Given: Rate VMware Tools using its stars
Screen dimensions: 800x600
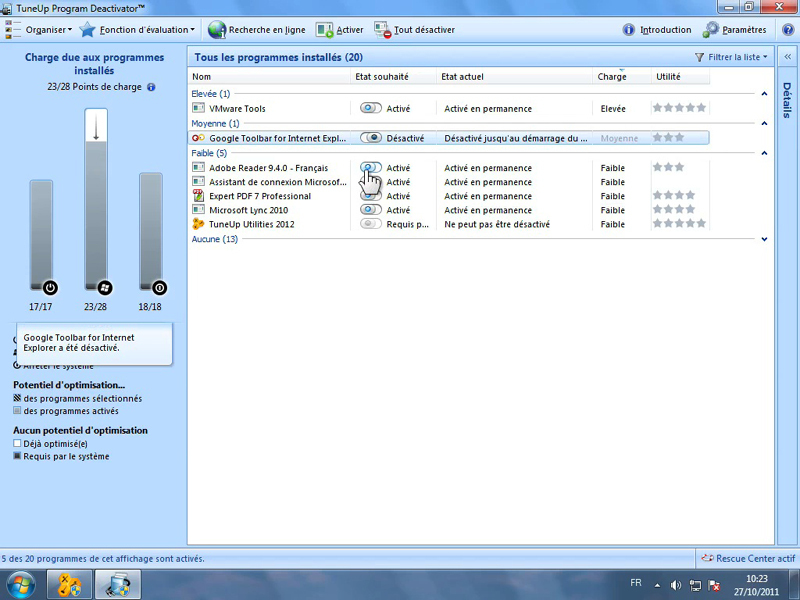Looking at the screenshot, I should tap(679, 108).
